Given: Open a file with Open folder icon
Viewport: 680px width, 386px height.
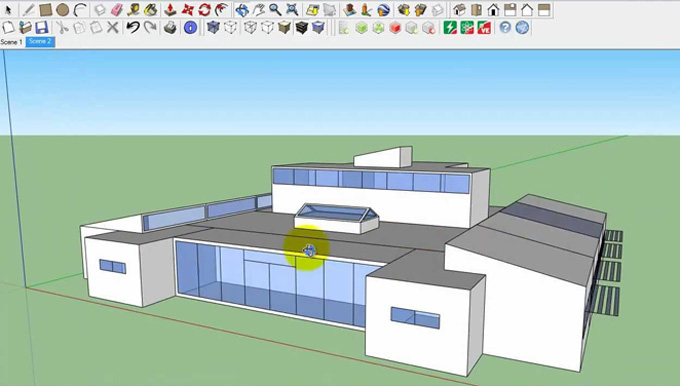Looking at the screenshot, I should [x=25, y=28].
